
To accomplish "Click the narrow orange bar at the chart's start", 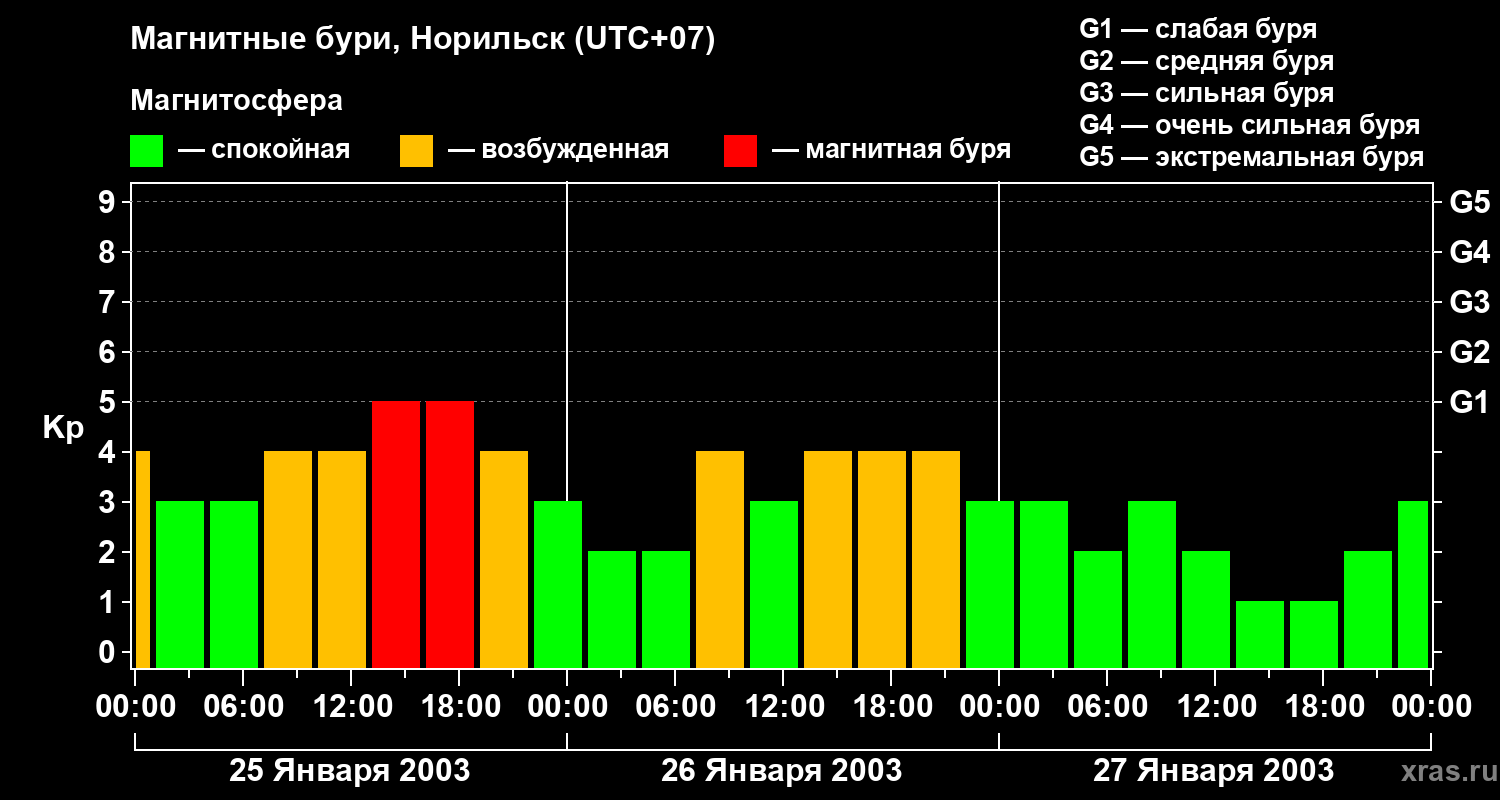I will (142, 560).
